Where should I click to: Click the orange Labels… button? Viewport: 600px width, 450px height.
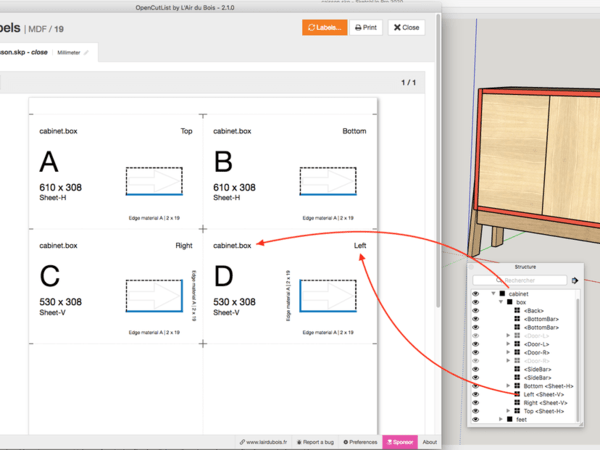pyautogui.click(x=324, y=28)
